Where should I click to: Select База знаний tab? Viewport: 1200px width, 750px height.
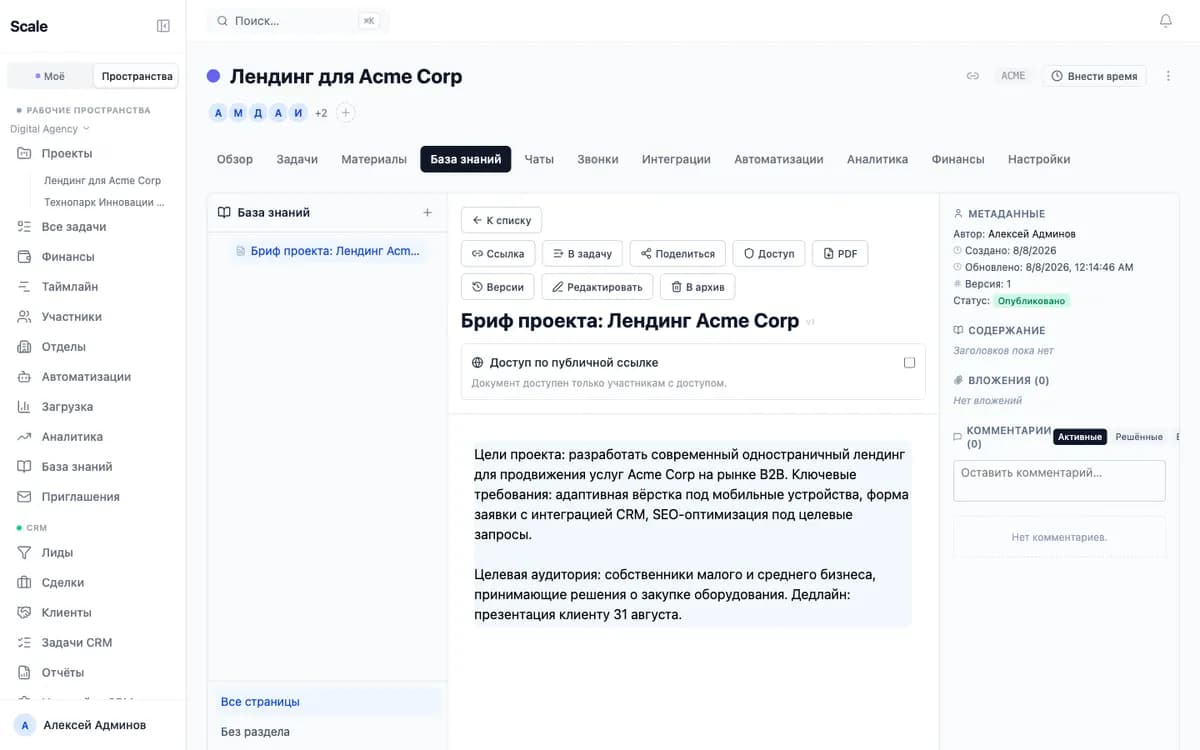466,159
